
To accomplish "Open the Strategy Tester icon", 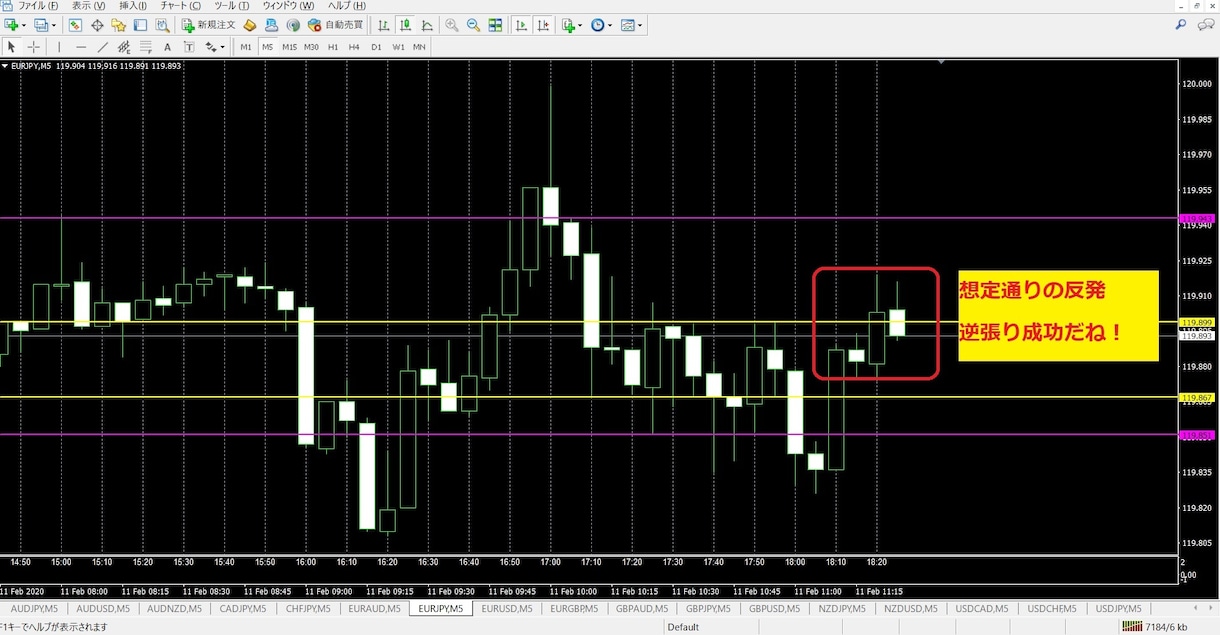I will tap(162, 25).
